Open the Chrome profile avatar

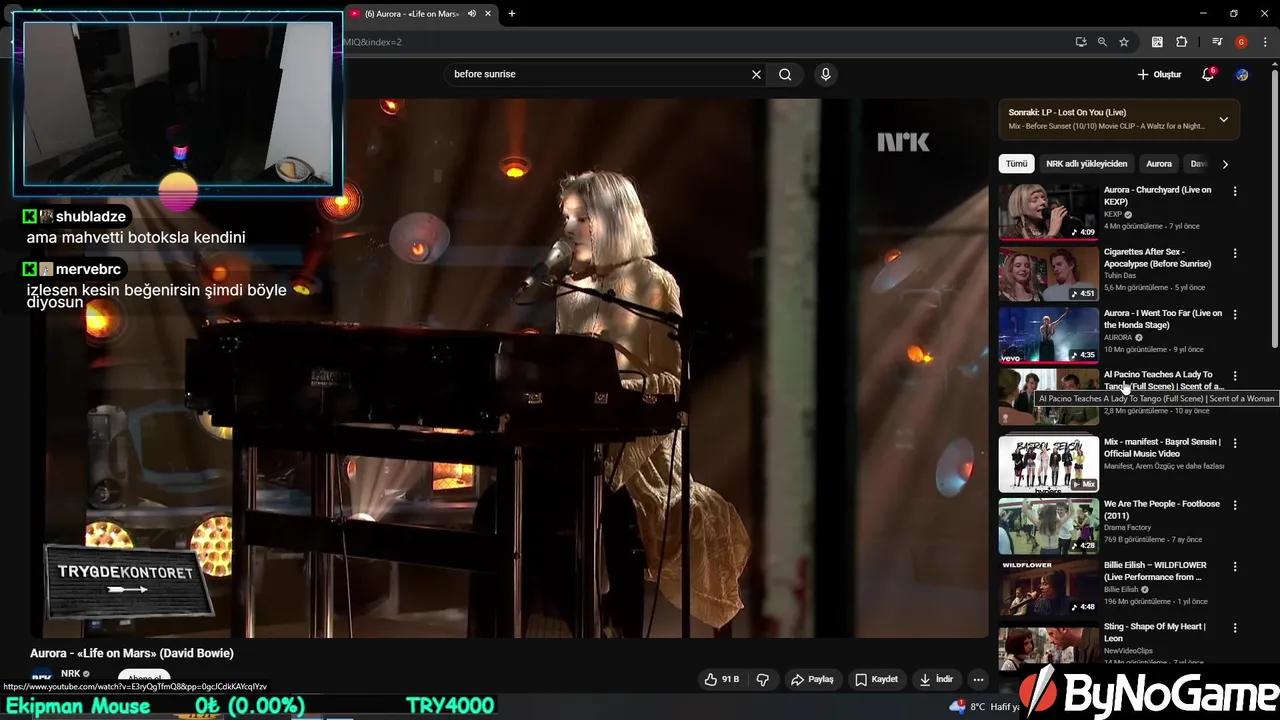(x=1241, y=42)
